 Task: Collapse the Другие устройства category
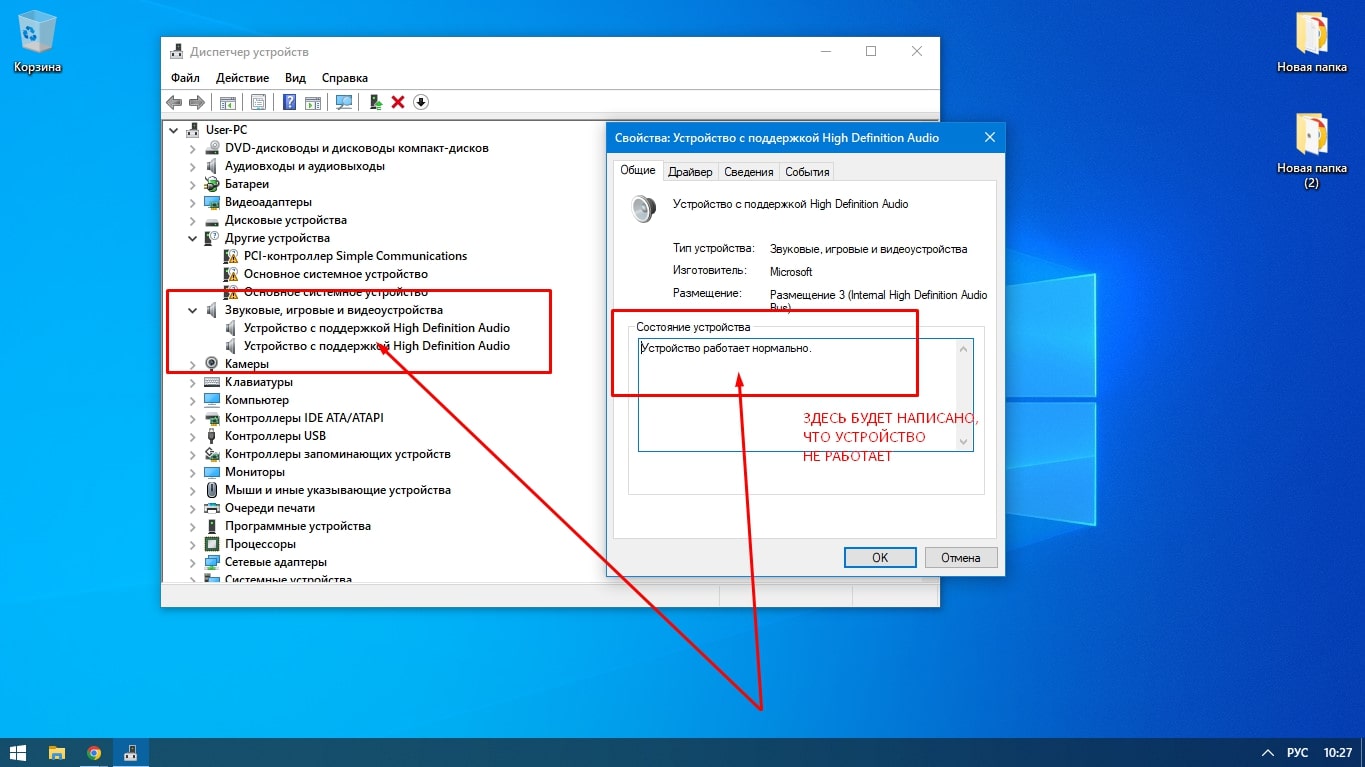point(193,238)
